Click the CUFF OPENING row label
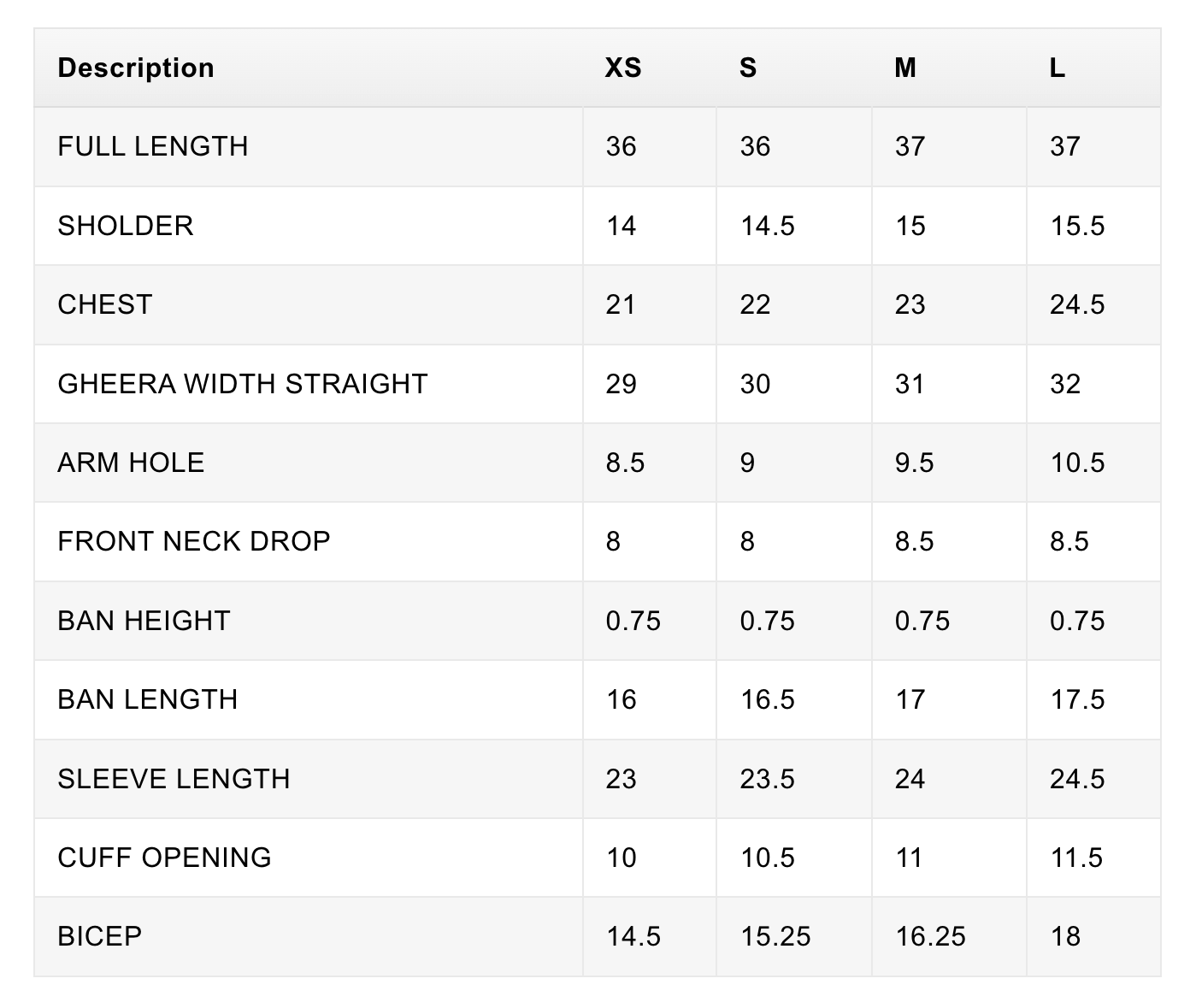The height and width of the screenshot is (1008, 1196). point(165,858)
